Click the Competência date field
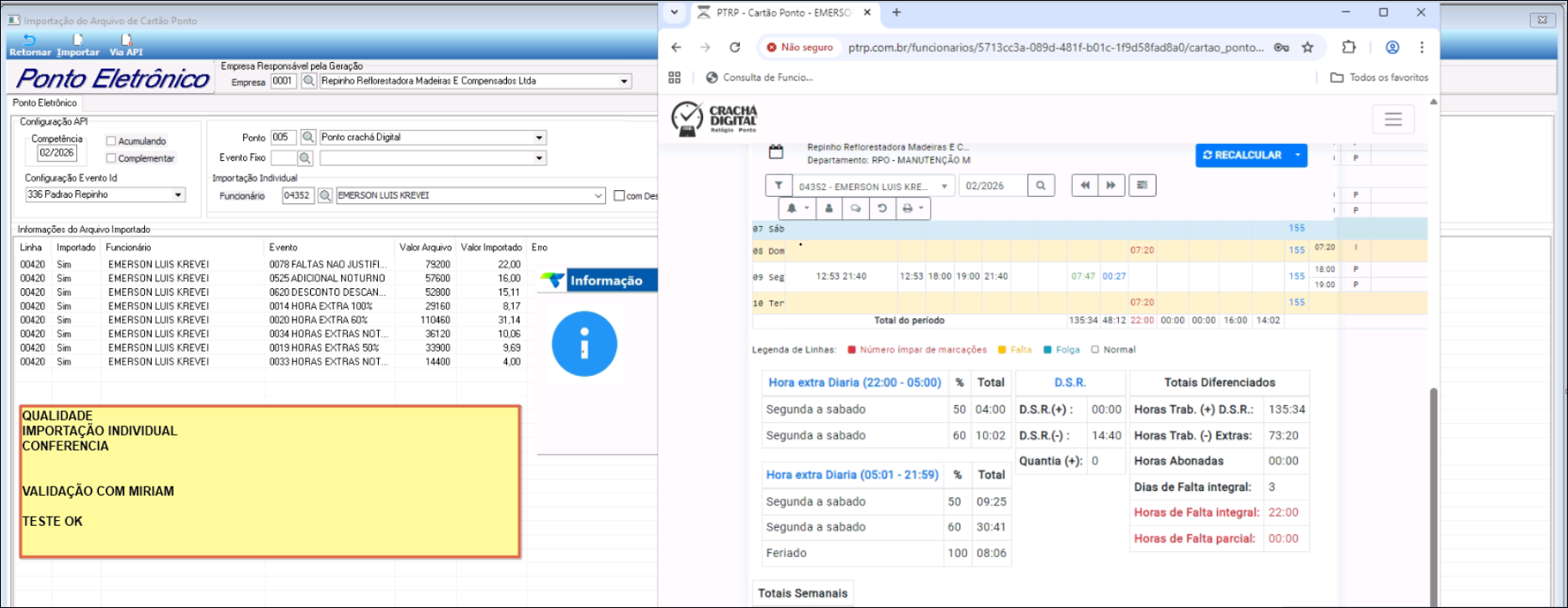Viewport: 1568px width, 608px height. pos(57,153)
